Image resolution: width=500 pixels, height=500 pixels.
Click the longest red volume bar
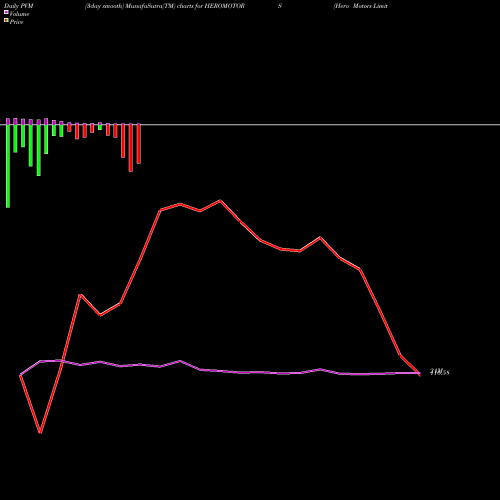click(131, 148)
